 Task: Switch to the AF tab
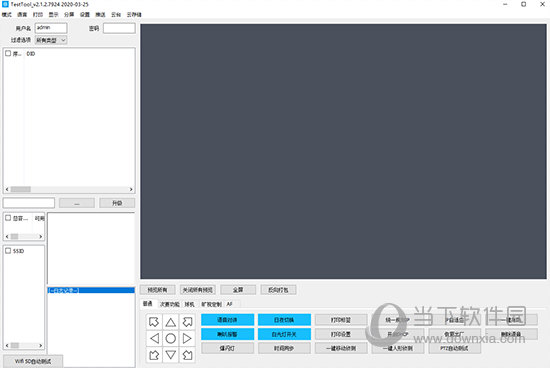click(x=230, y=304)
